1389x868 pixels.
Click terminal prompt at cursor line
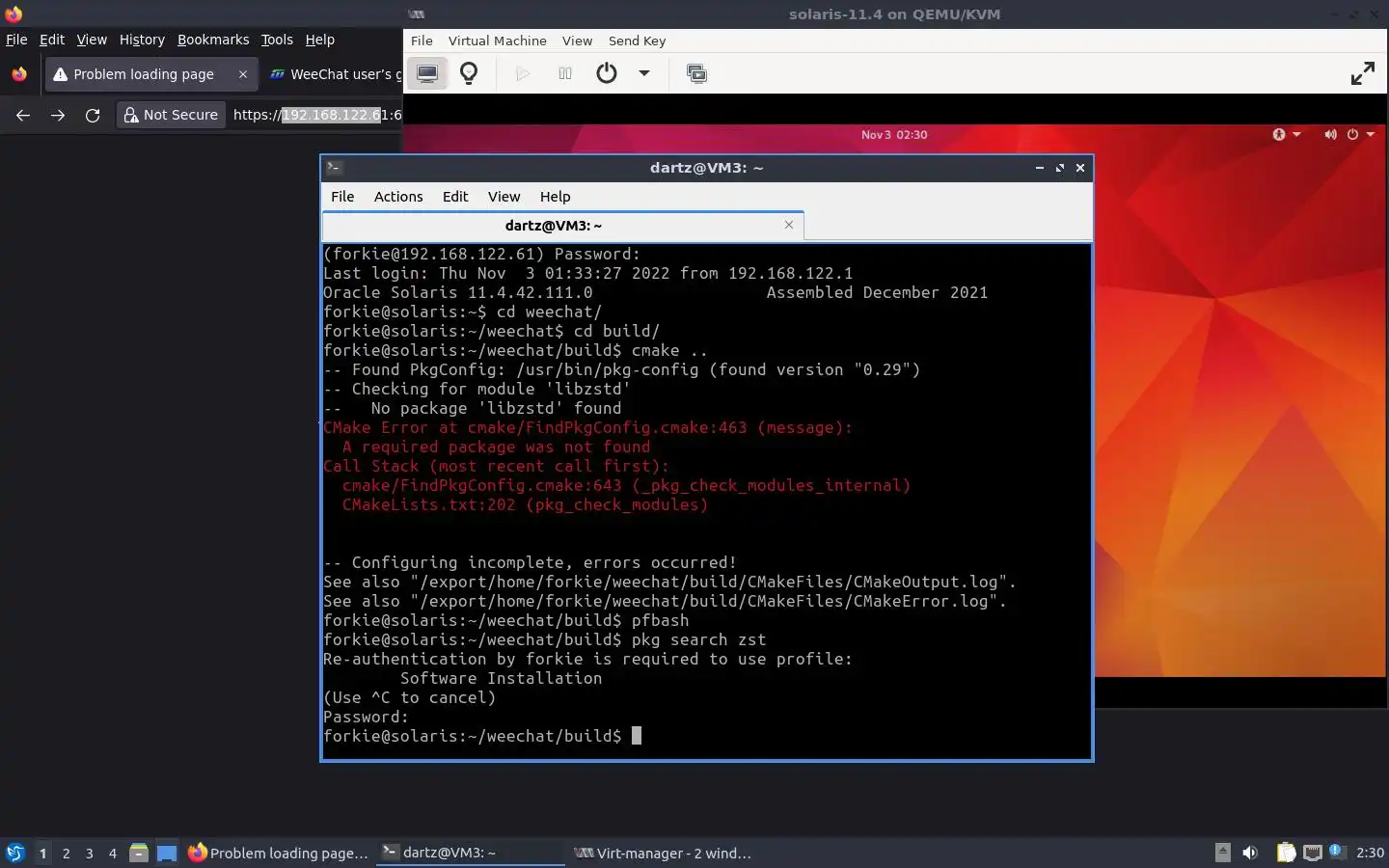(x=482, y=736)
